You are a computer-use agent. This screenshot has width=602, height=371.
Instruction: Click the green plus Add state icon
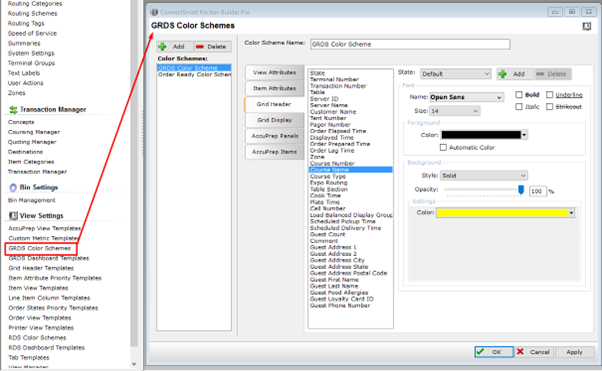503,74
